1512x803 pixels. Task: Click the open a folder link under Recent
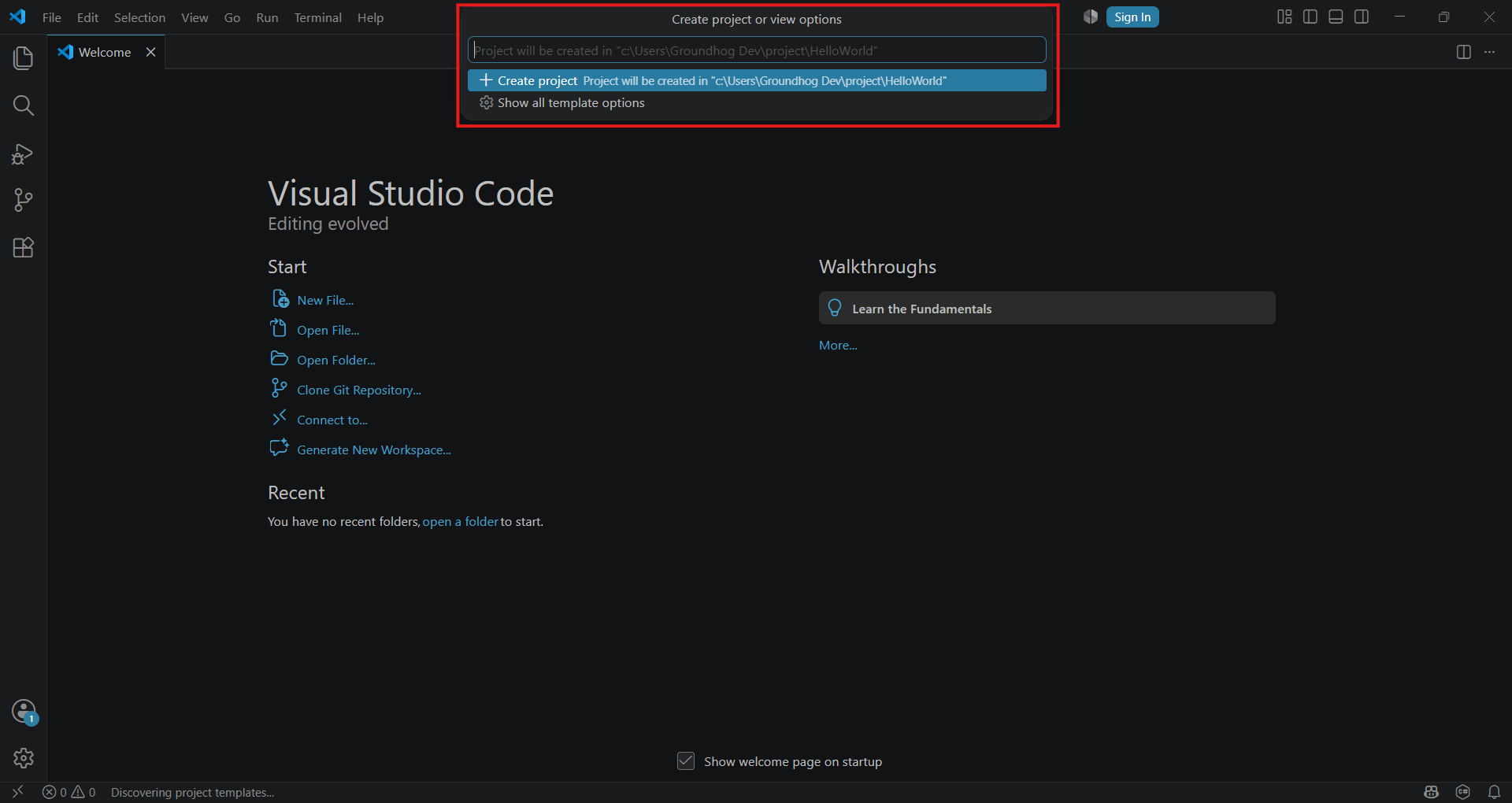click(461, 521)
